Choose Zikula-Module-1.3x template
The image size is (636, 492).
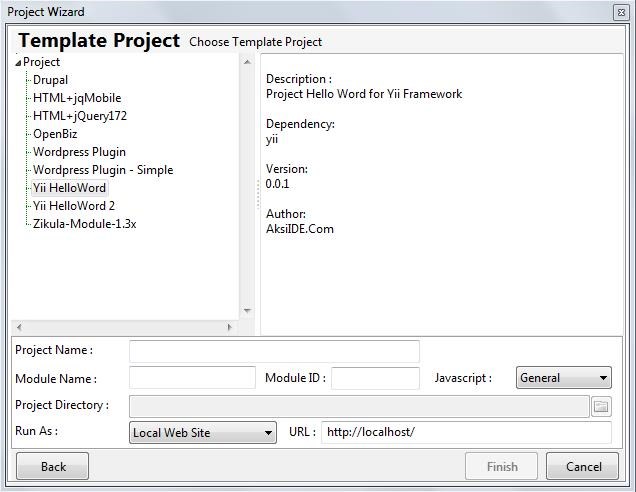coord(84,224)
